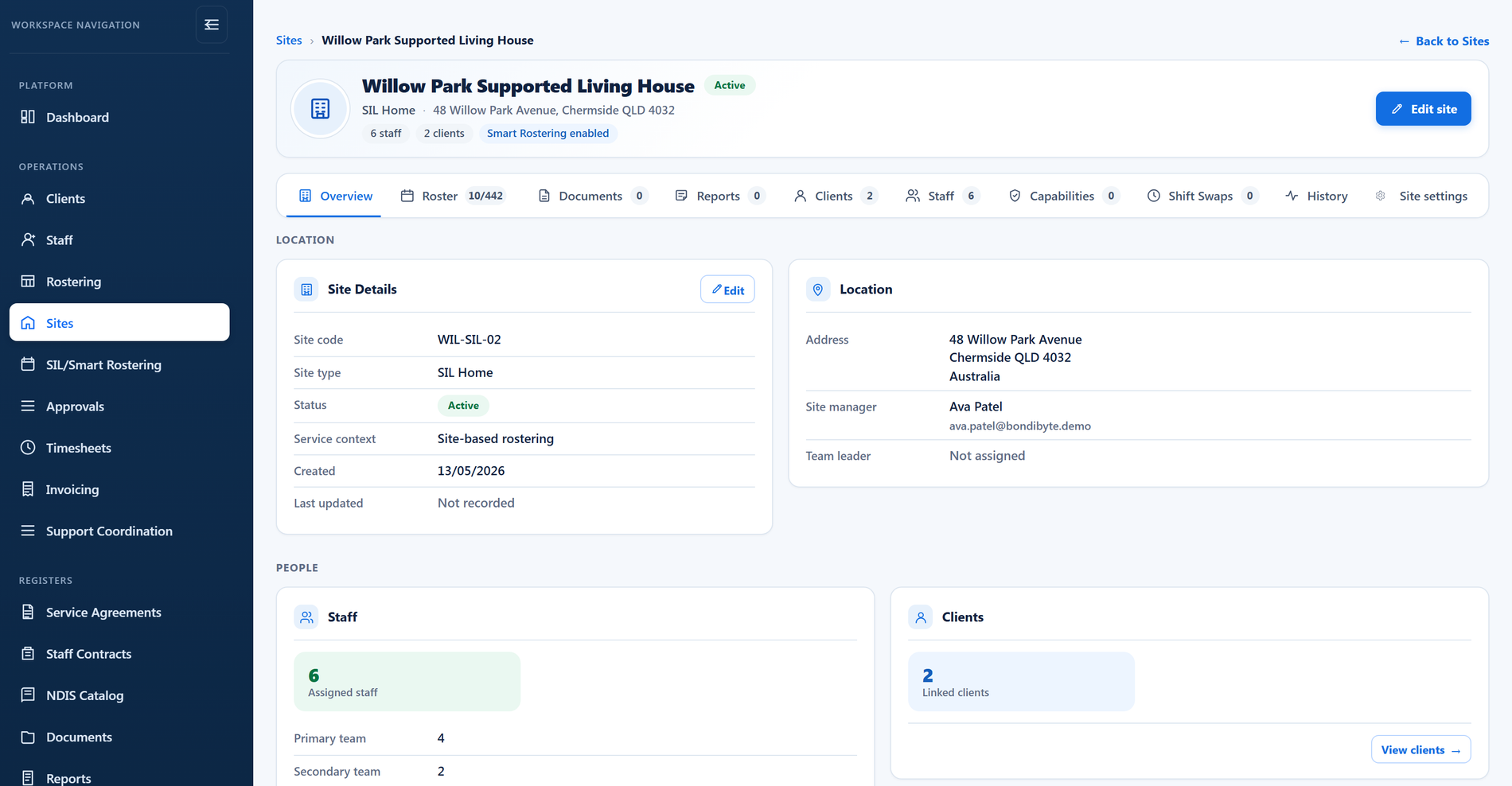Image resolution: width=1512 pixels, height=786 pixels.
Task: Open the Reports tab
Action: tap(719, 196)
